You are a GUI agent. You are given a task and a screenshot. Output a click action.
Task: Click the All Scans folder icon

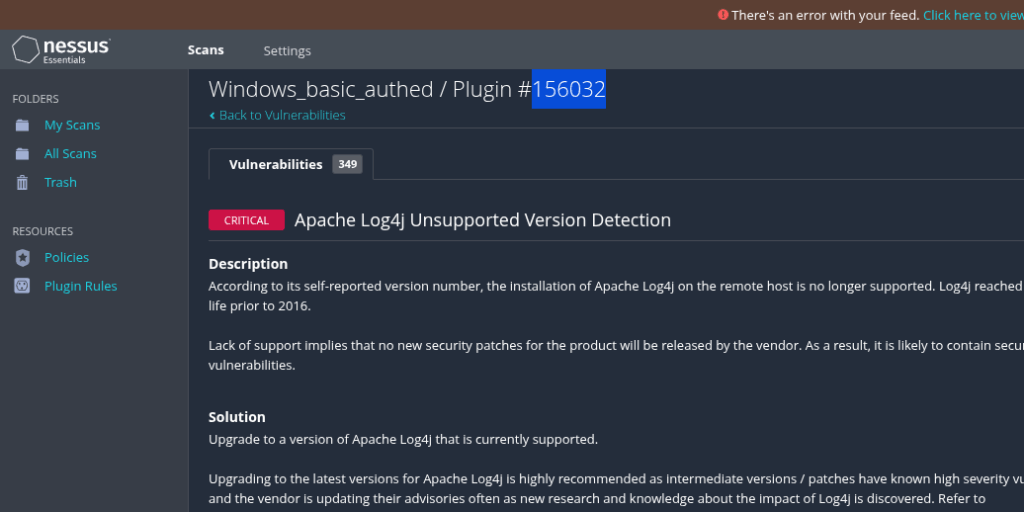click(22, 154)
